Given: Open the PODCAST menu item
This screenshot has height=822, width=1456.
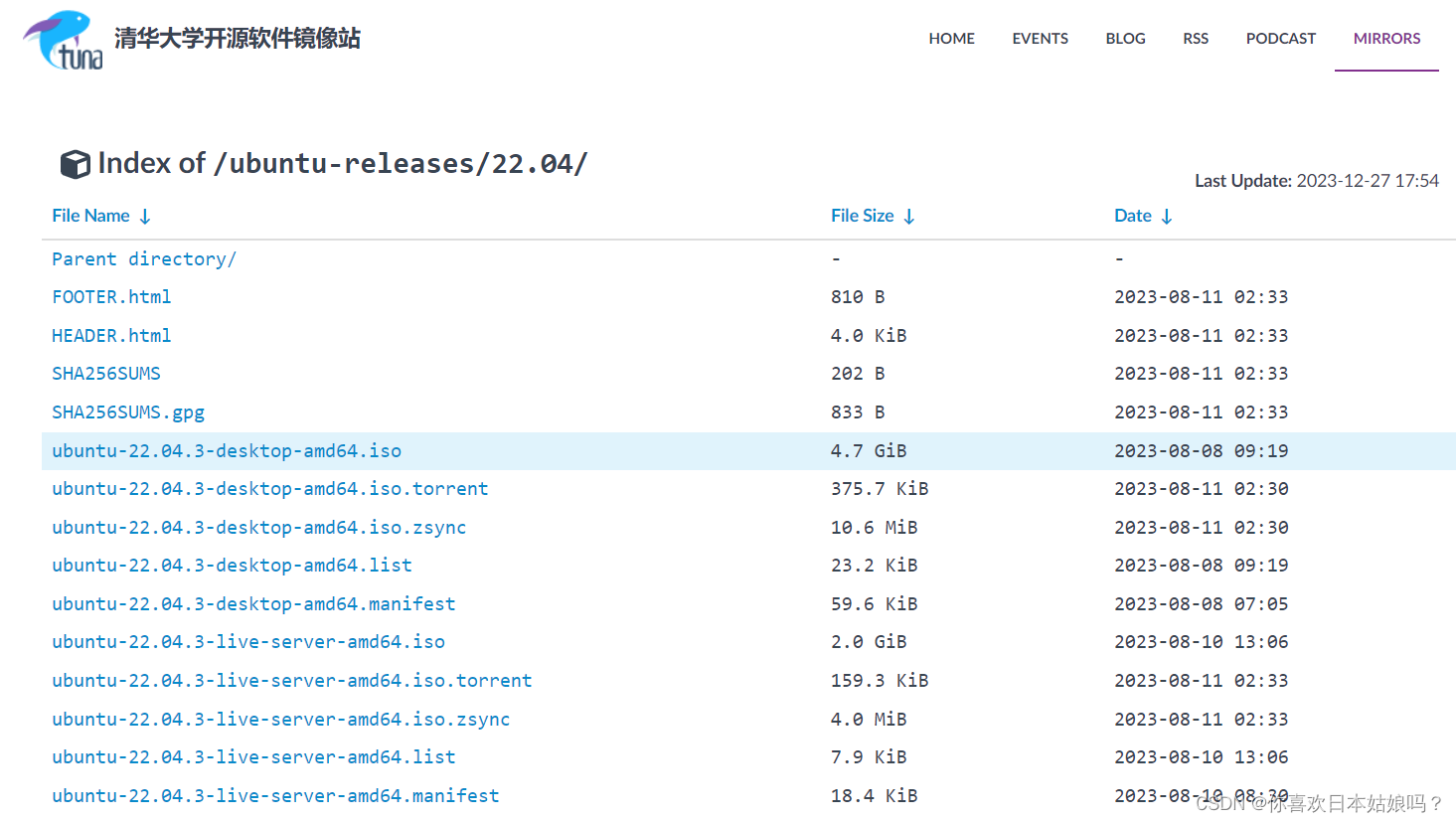Looking at the screenshot, I should point(1280,39).
